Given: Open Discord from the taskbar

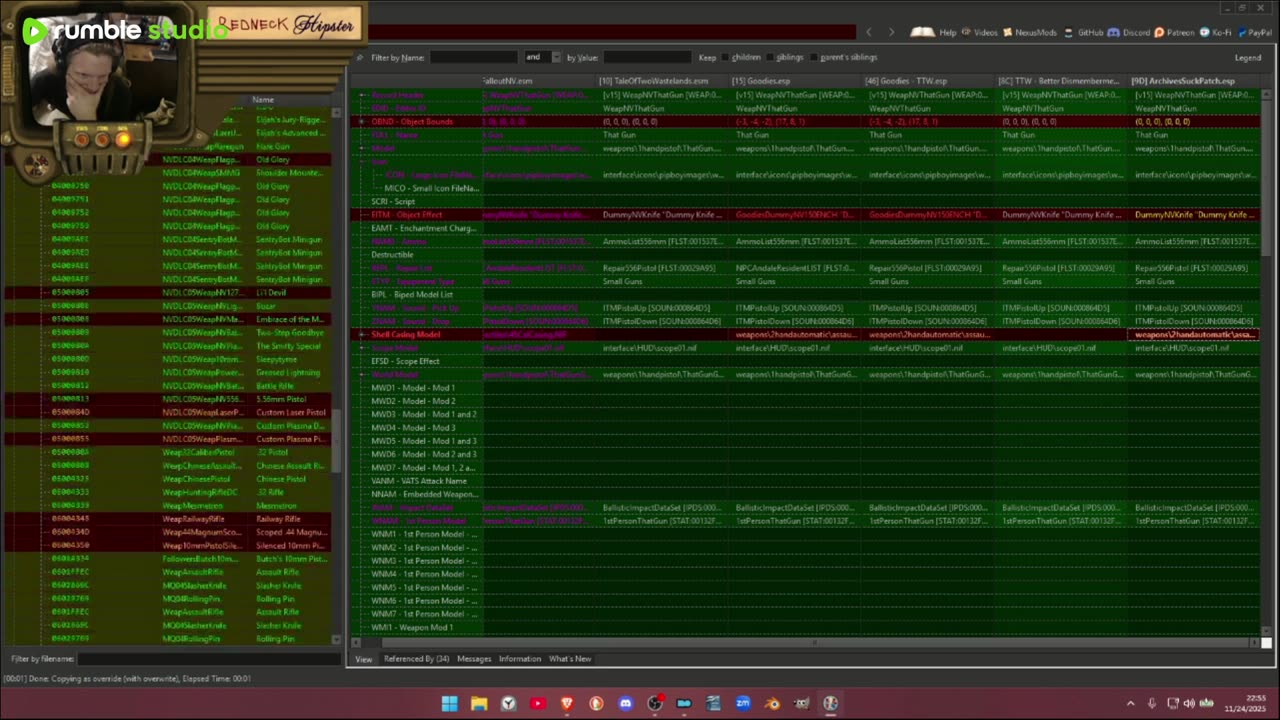Looking at the screenshot, I should pyautogui.click(x=626, y=703).
